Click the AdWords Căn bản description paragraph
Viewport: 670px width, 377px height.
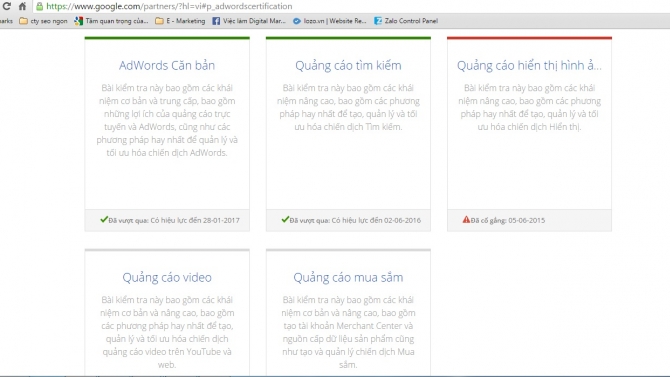tap(167, 120)
